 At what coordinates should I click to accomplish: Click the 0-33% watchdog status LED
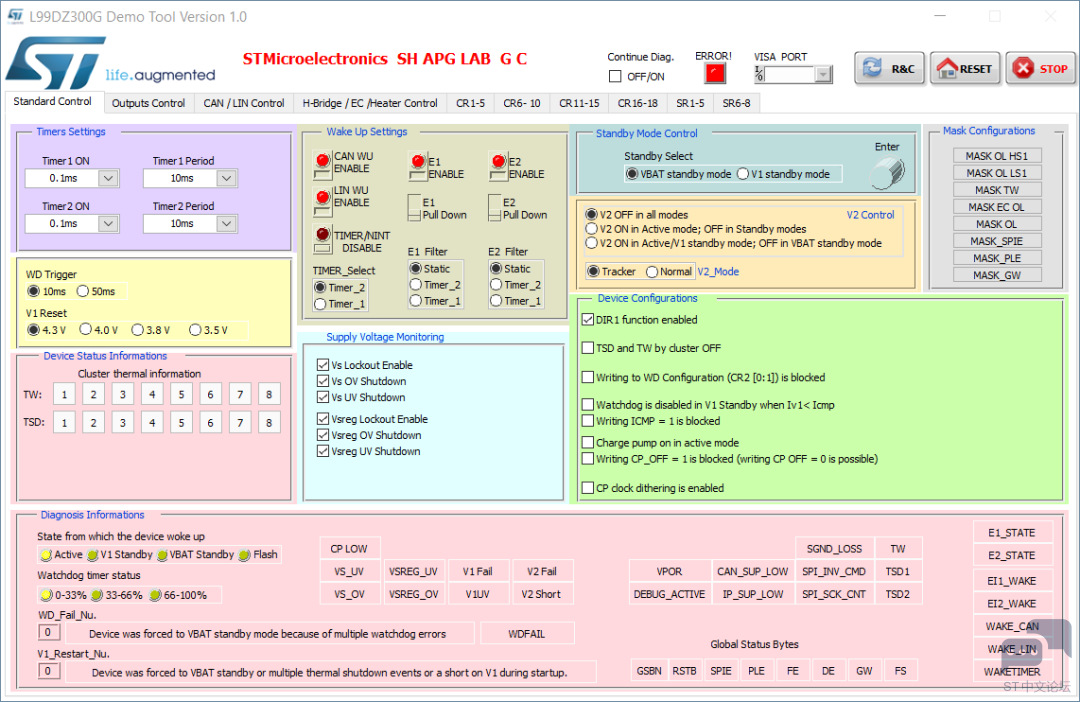pyautogui.click(x=46, y=595)
